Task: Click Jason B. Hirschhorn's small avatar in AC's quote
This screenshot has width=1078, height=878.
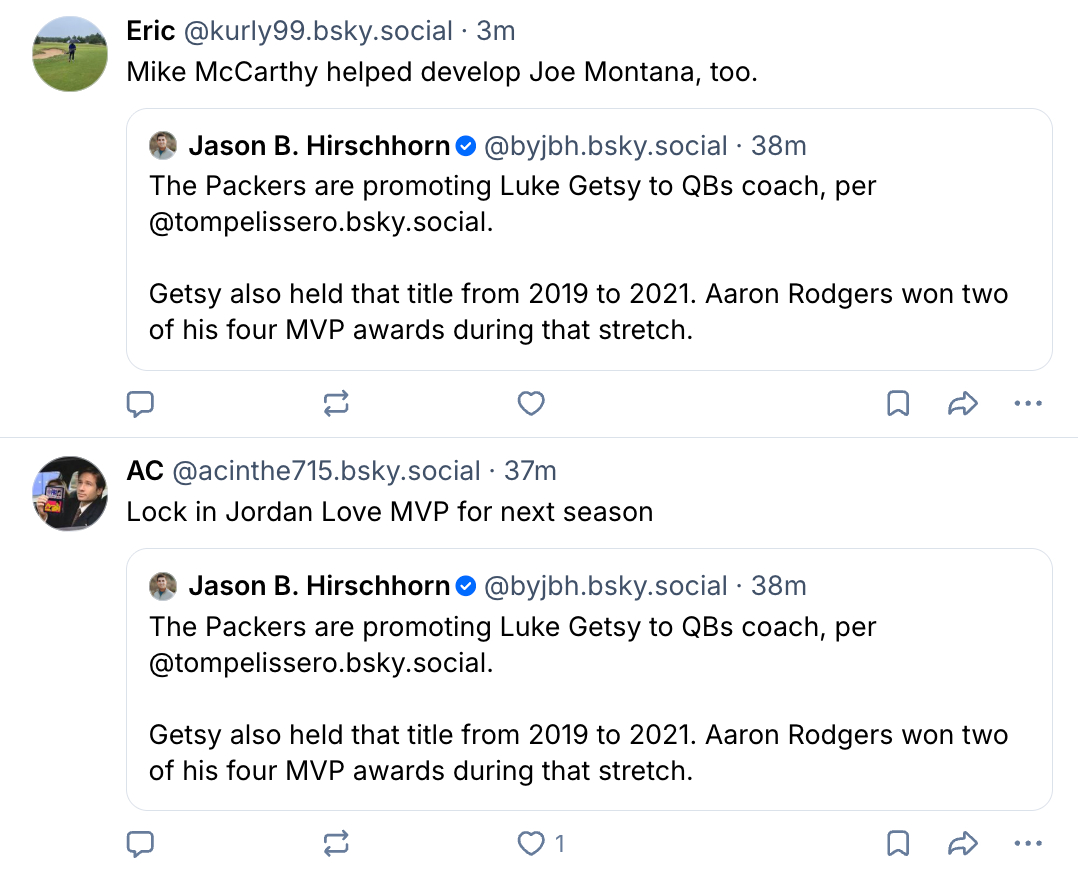Action: (x=163, y=586)
